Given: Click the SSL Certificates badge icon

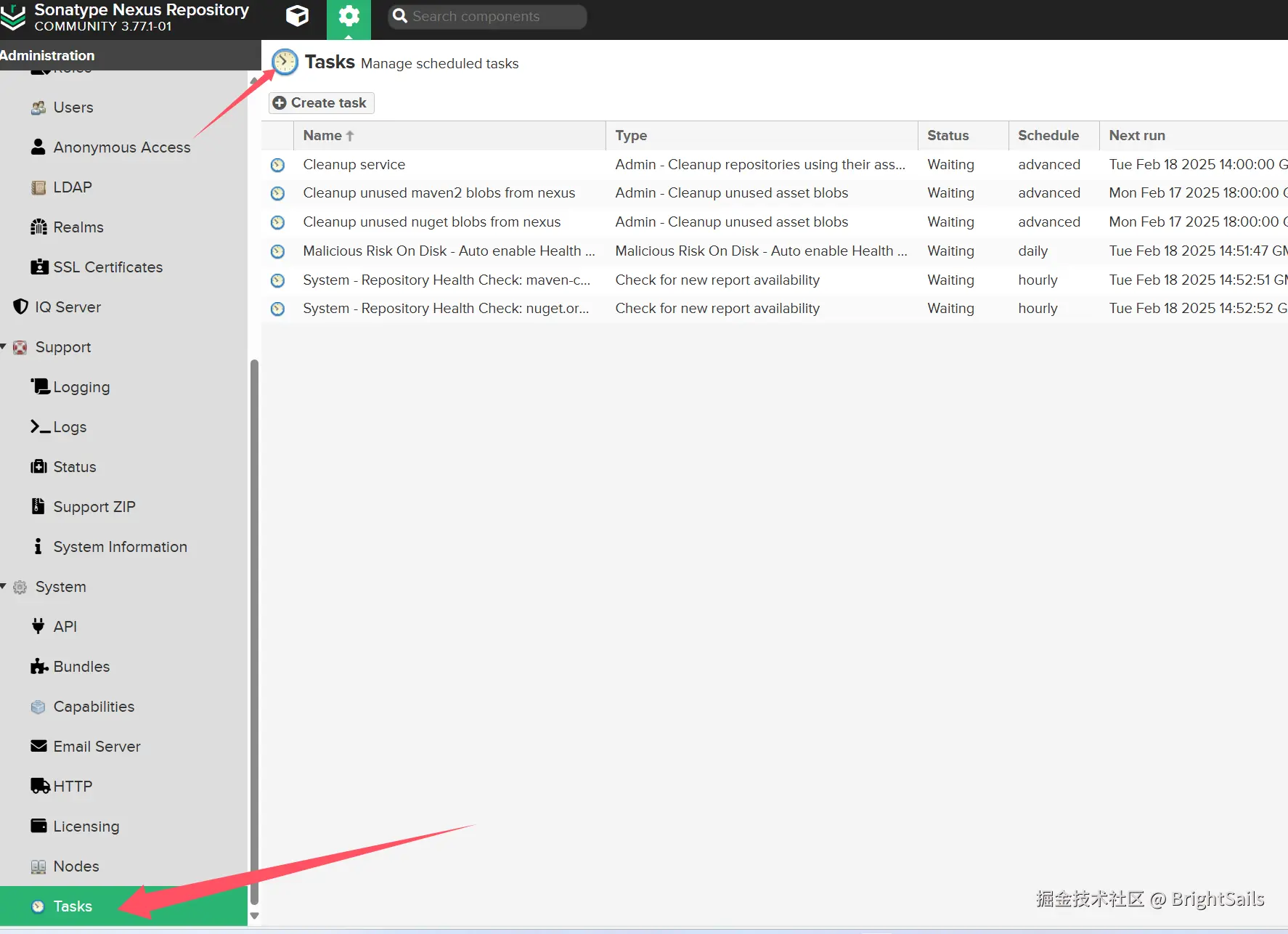Looking at the screenshot, I should pyautogui.click(x=39, y=267).
